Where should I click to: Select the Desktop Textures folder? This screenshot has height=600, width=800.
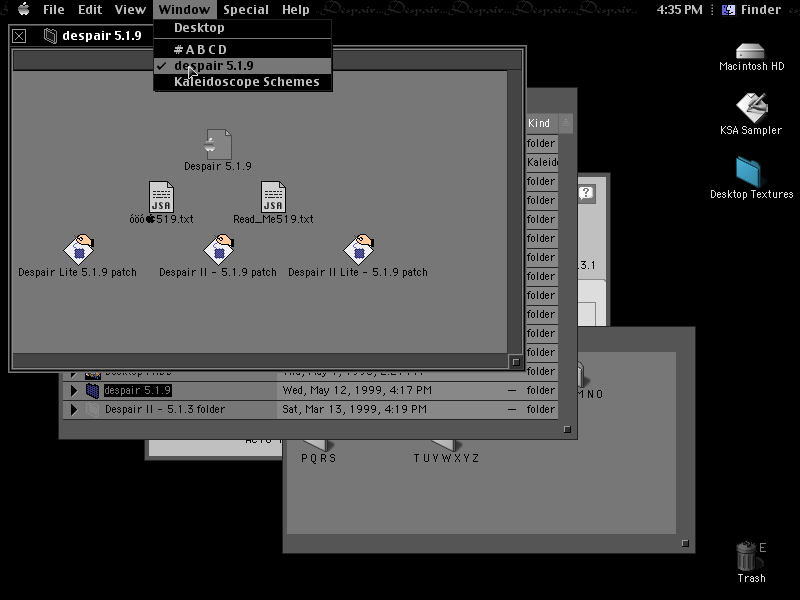[x=748, y=172]
